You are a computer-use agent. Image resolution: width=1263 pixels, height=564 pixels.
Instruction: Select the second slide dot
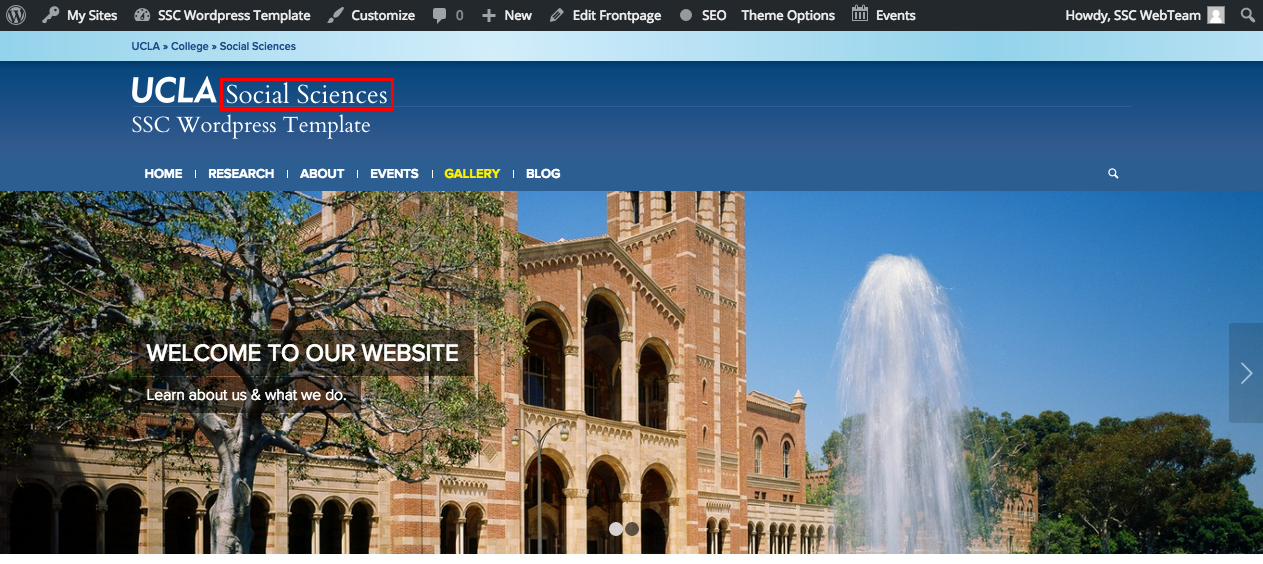632,529
